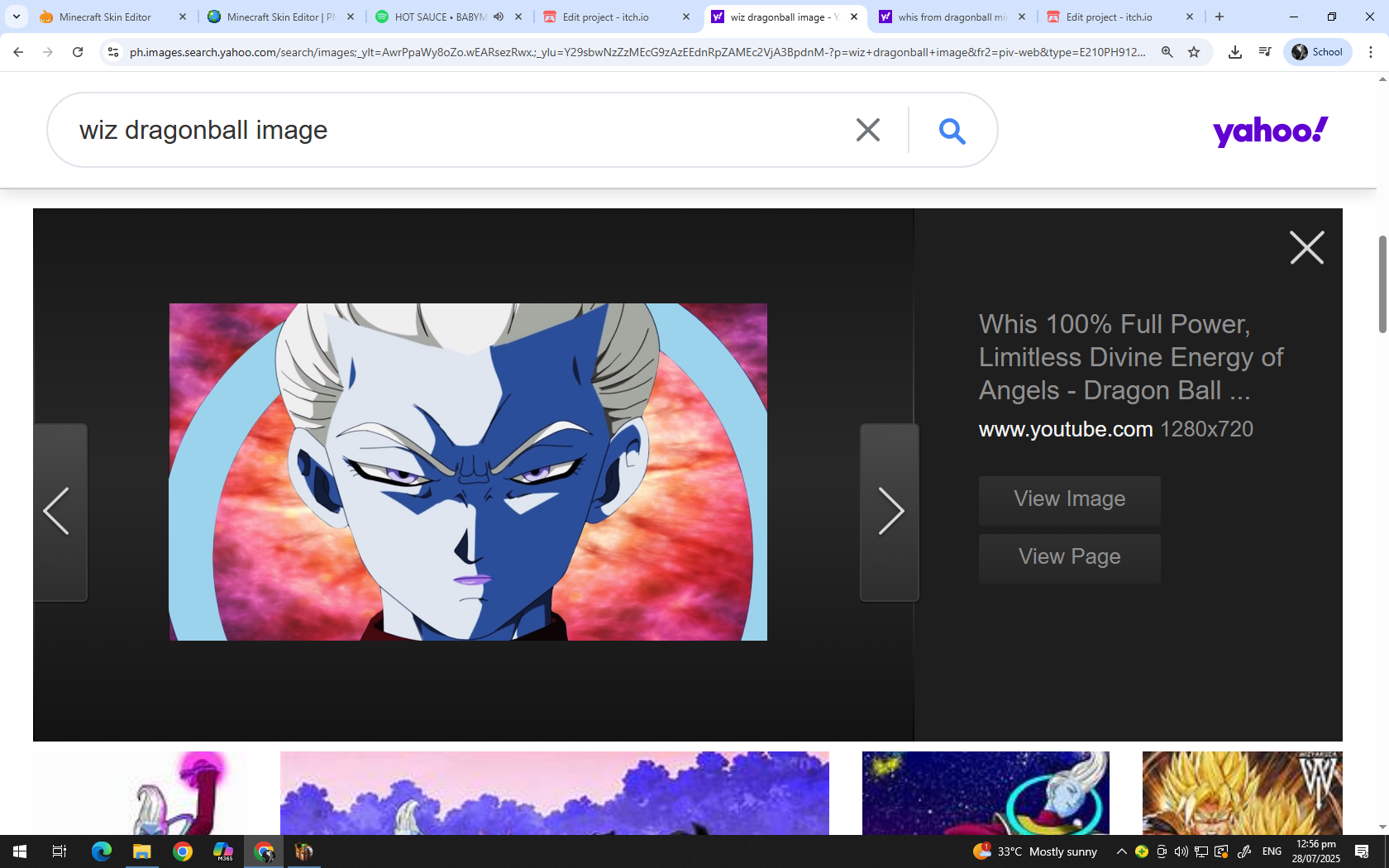Open site information icon in address bar

tap(113, 52)
